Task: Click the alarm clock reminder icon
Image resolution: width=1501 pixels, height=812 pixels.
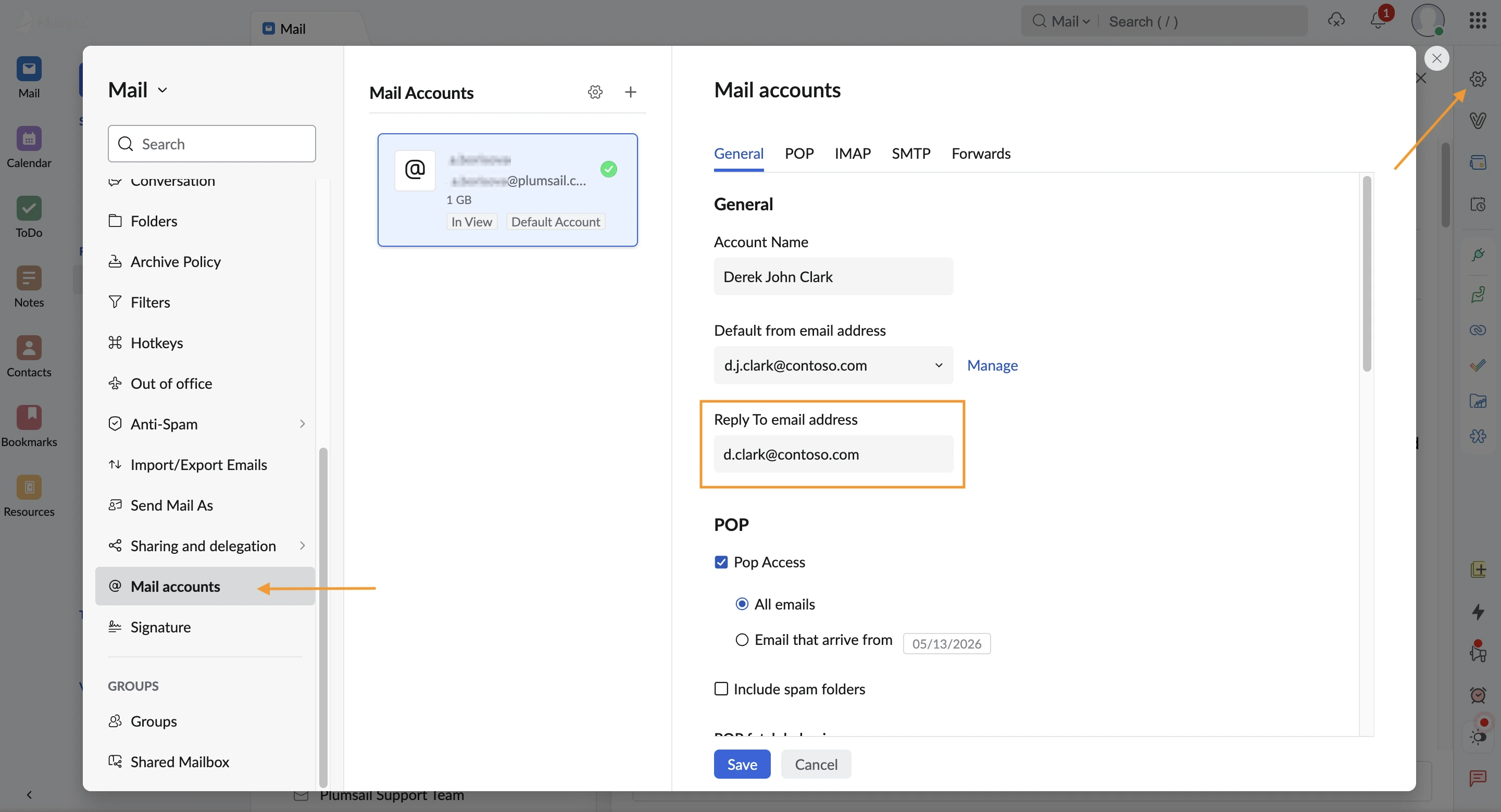Action: click(x=1478, y=694)
